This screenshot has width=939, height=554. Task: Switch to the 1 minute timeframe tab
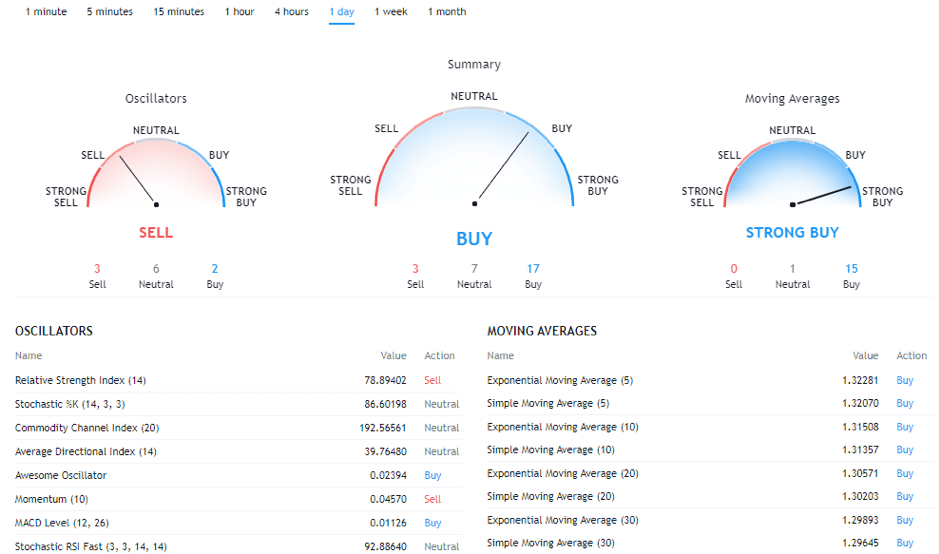(x=46, y=12)
